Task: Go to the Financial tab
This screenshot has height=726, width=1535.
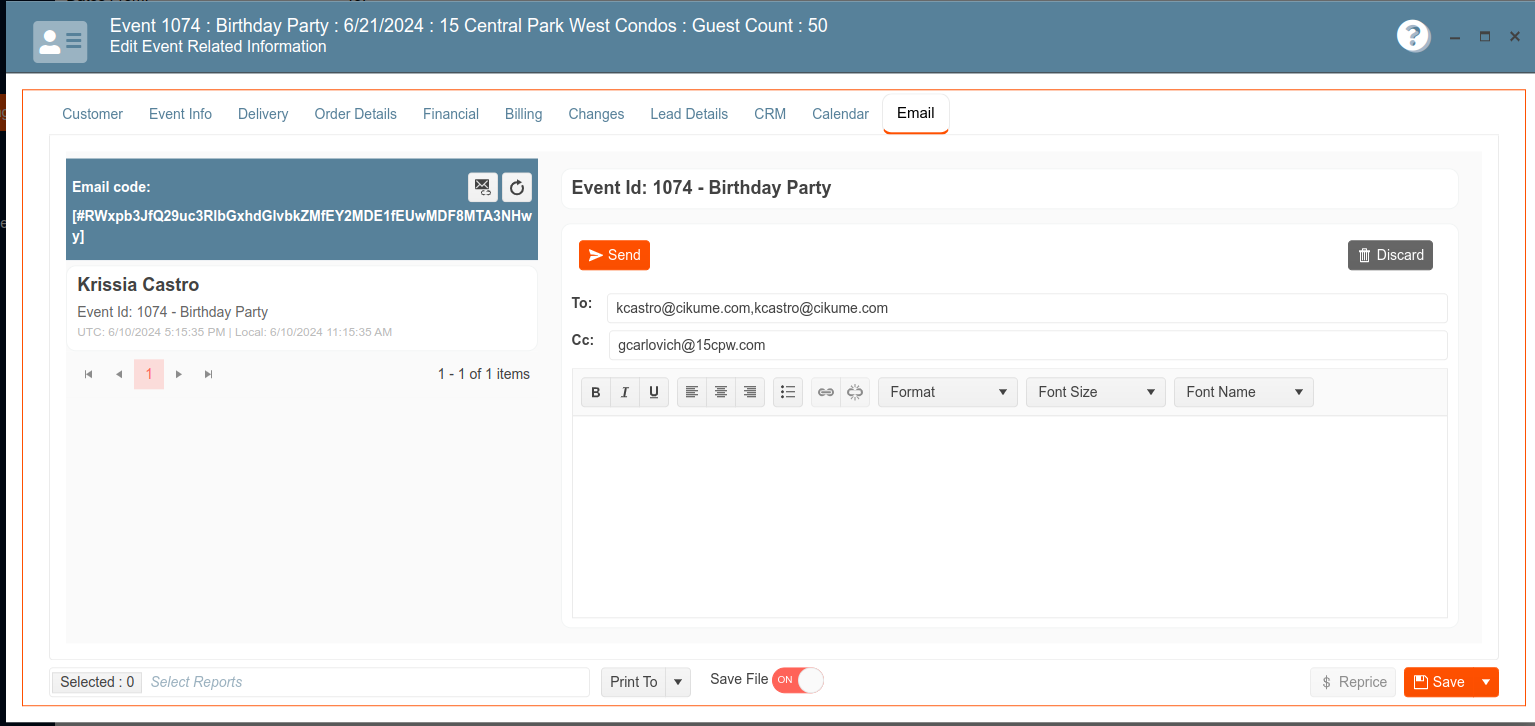Action: (x=451, y=114)
